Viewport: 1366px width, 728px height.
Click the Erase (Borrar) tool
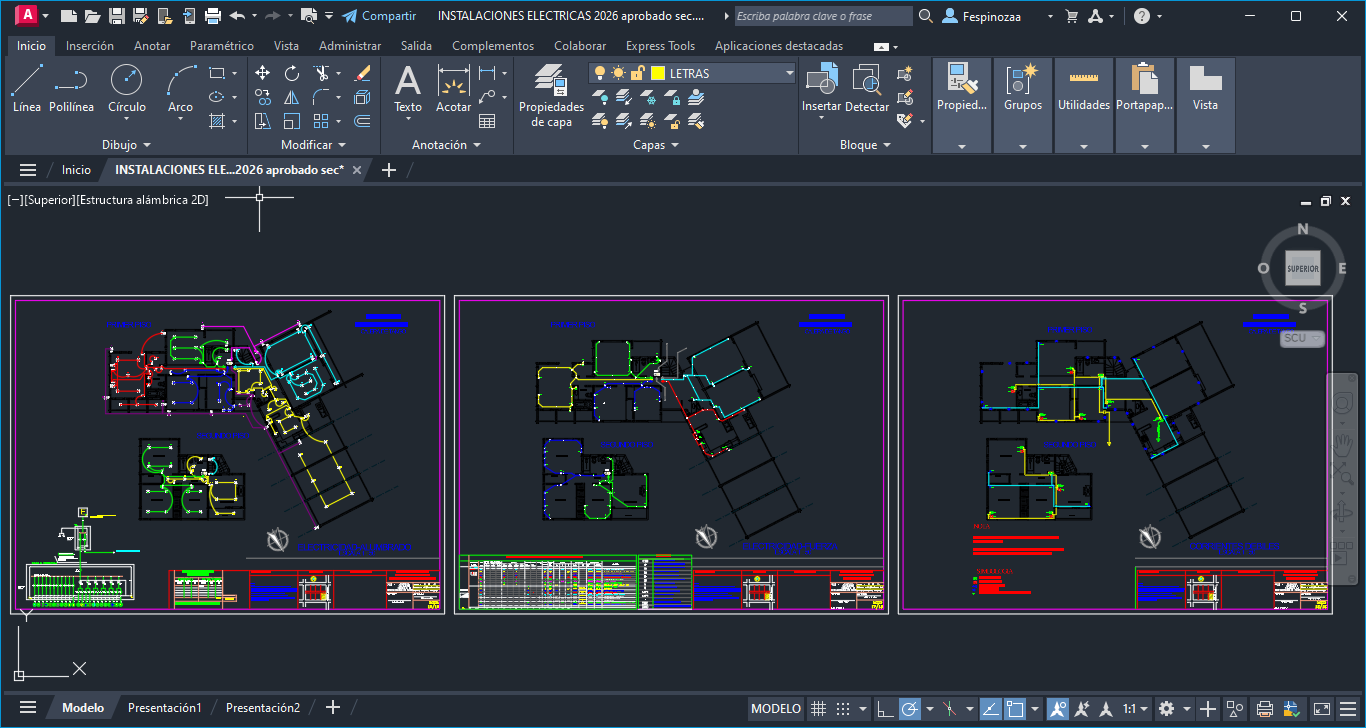tap(362, 73)
